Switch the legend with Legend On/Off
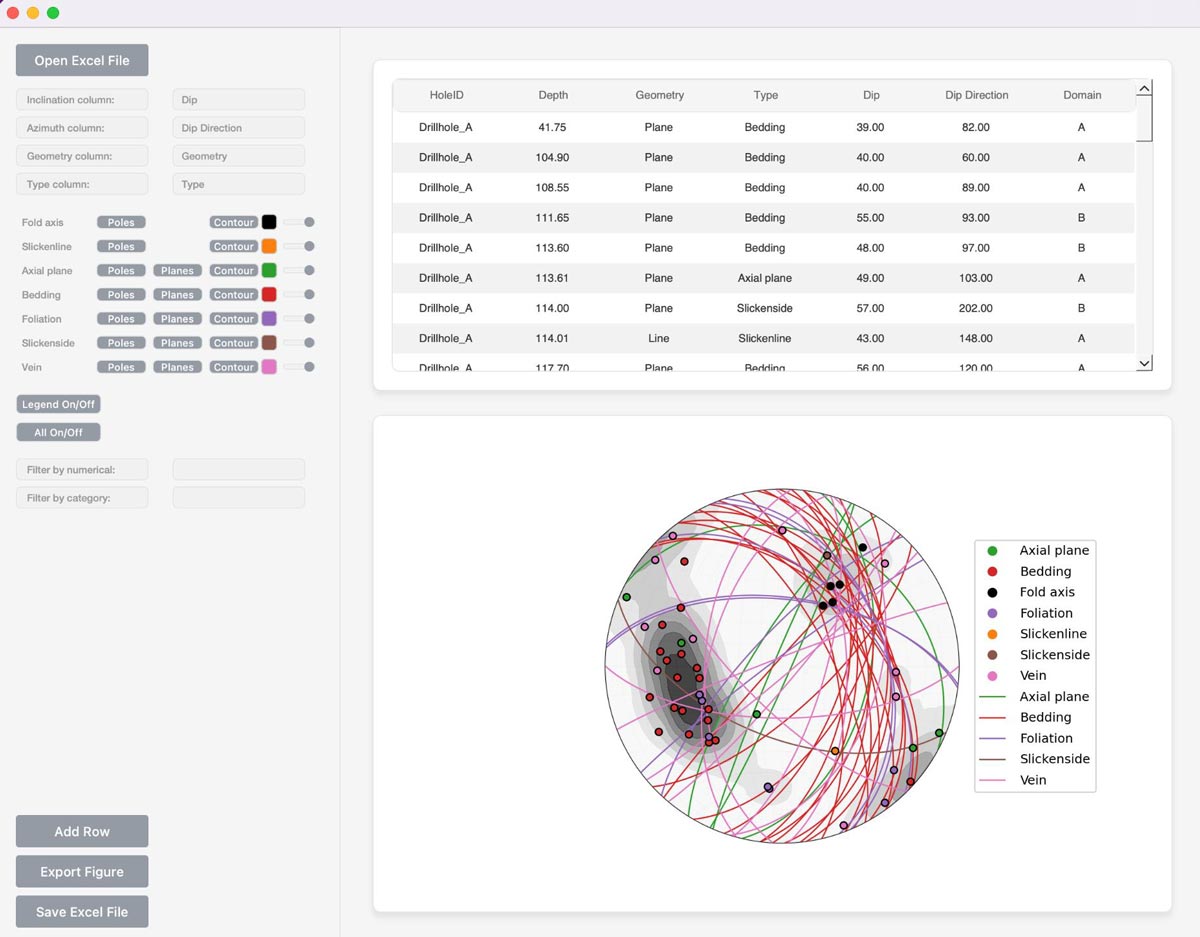1200x937 pixels. tap(58, 404)
